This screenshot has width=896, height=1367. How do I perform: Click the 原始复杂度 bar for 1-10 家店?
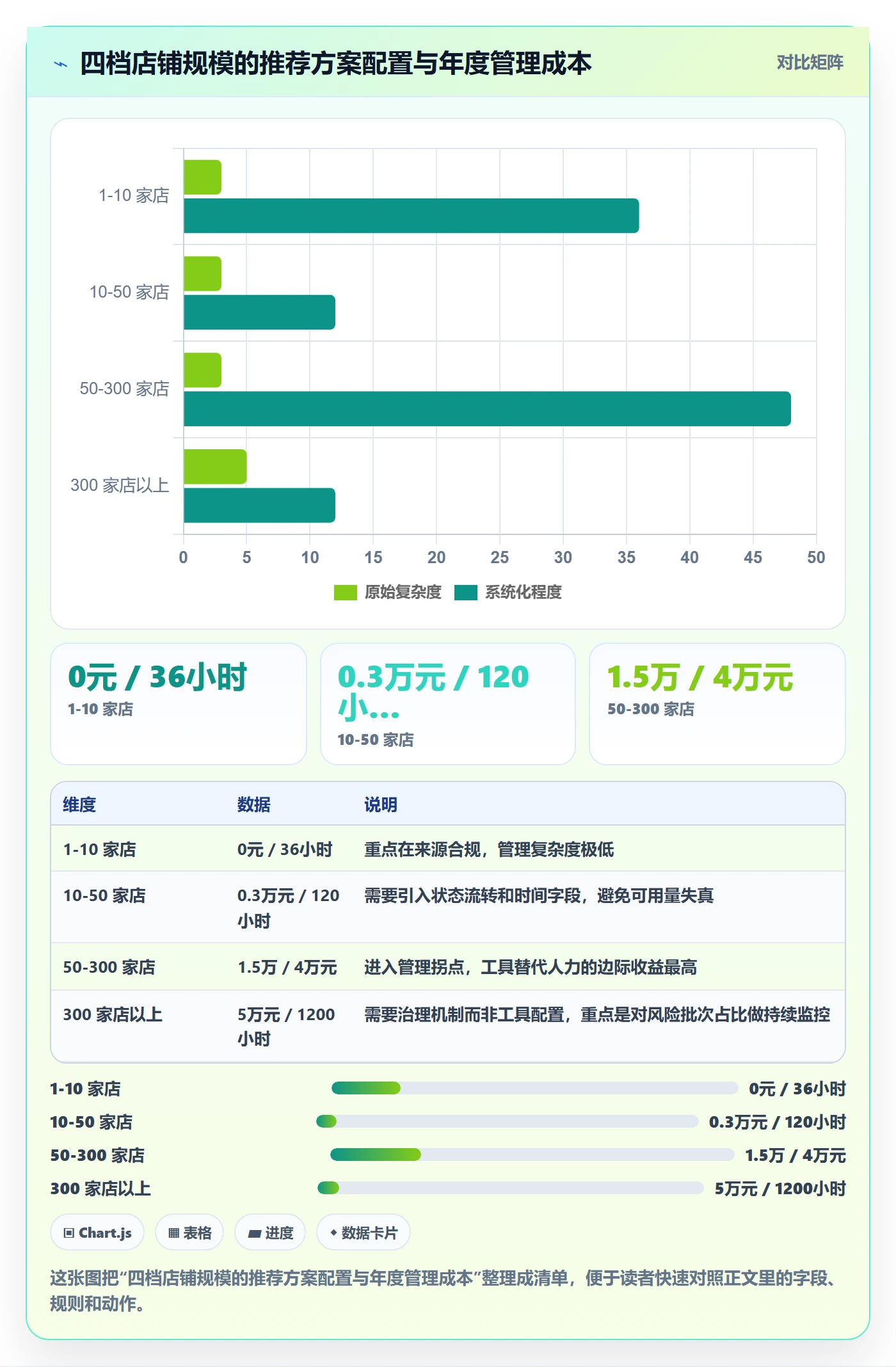pos(202,177)
